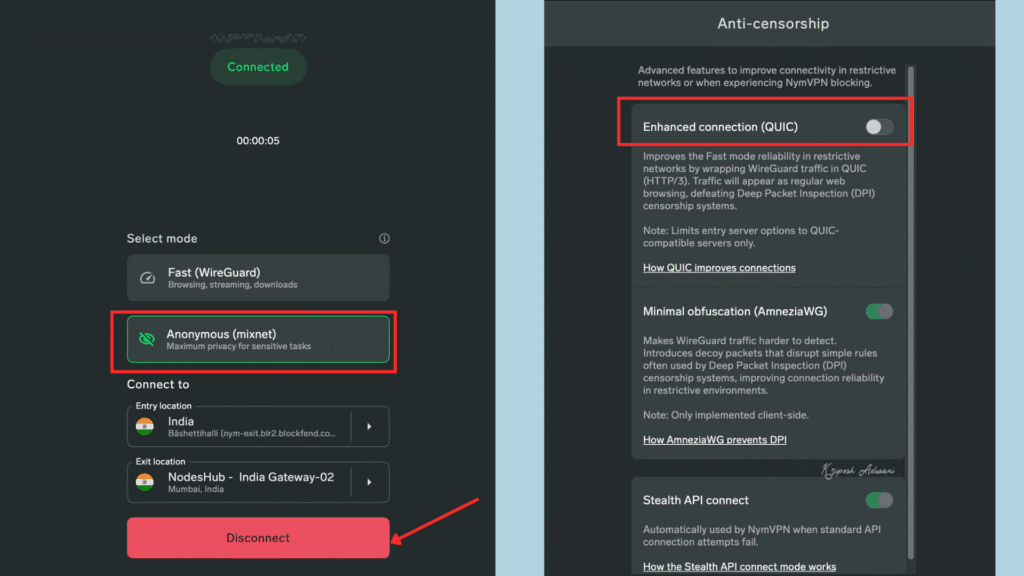
Task: Select Anonymous (mixnet) mode
Action: point(258,339)
